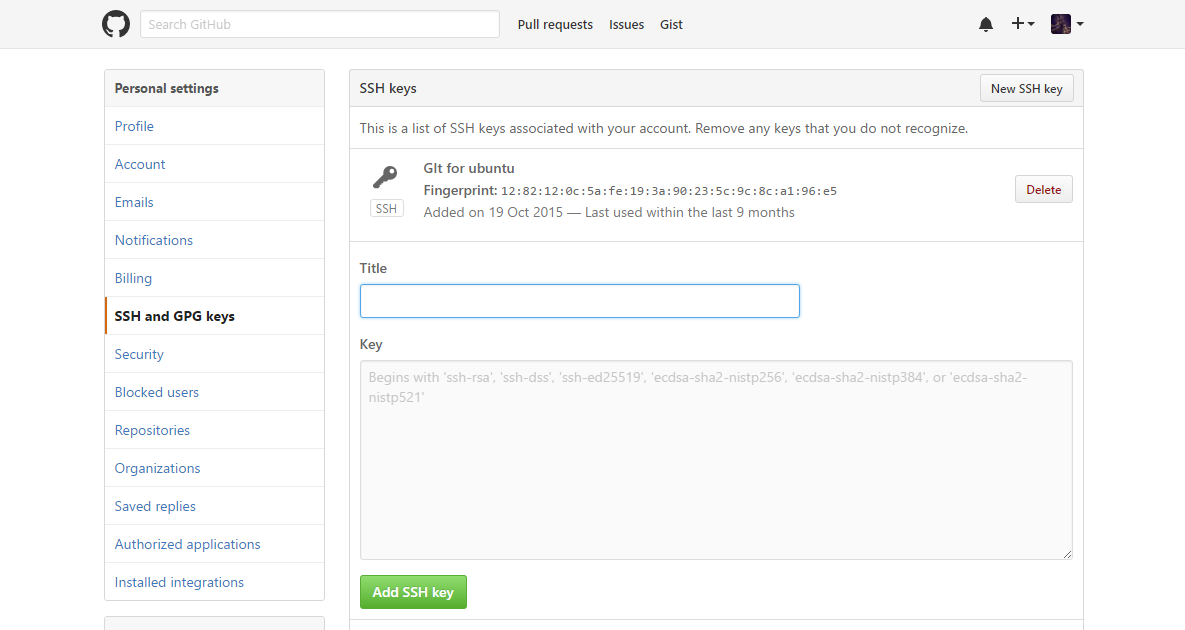The width and height of the screenshot is (1185, 630).
Task: Click the New SSH key button
Action: tap(1026, 88)
